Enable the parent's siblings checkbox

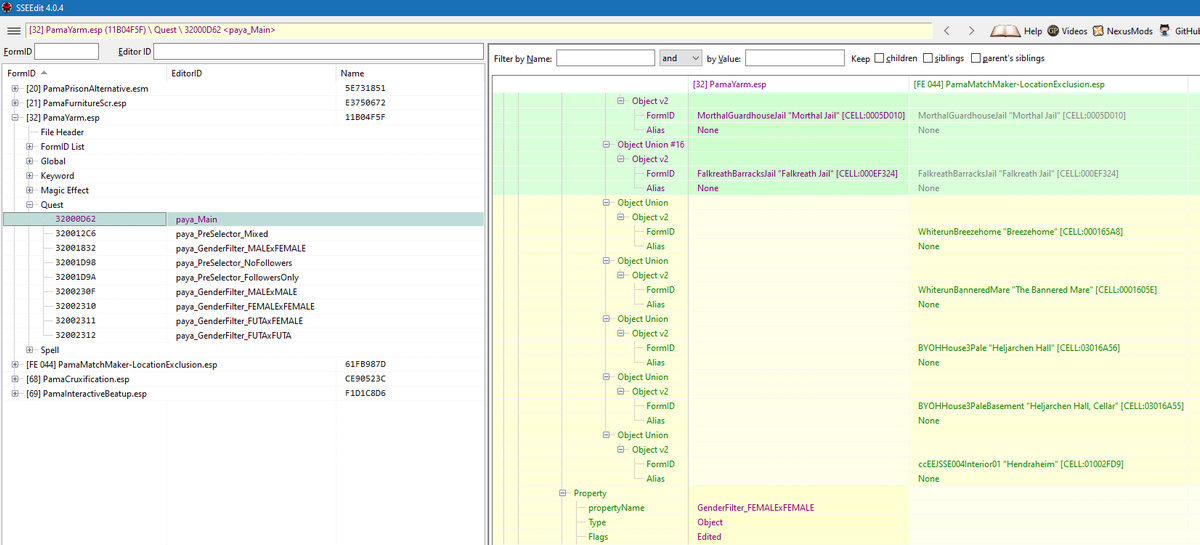pyautogui.click(x=975, y=58)
